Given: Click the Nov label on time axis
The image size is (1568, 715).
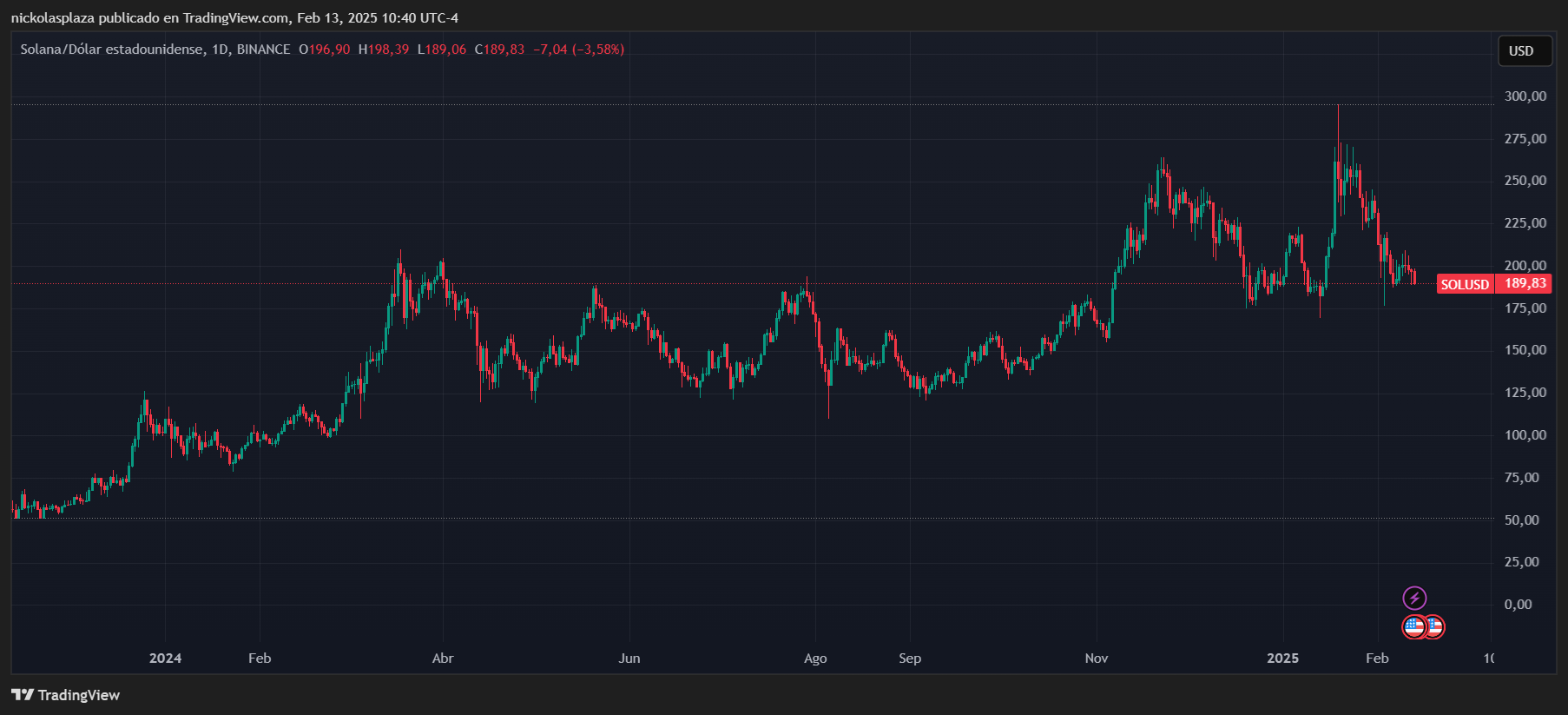Looking at the screenshot, I should pyautogui.click(x=1097, y=658).
